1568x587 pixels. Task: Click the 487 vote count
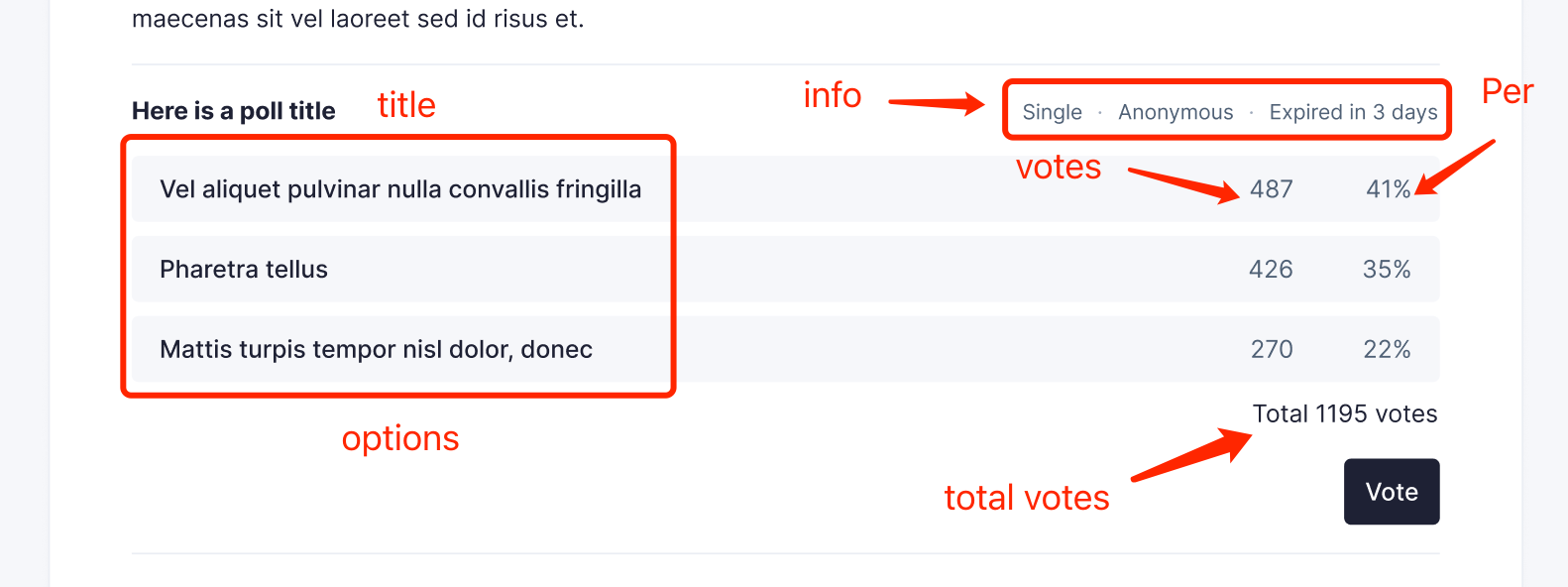(1270, 189)
